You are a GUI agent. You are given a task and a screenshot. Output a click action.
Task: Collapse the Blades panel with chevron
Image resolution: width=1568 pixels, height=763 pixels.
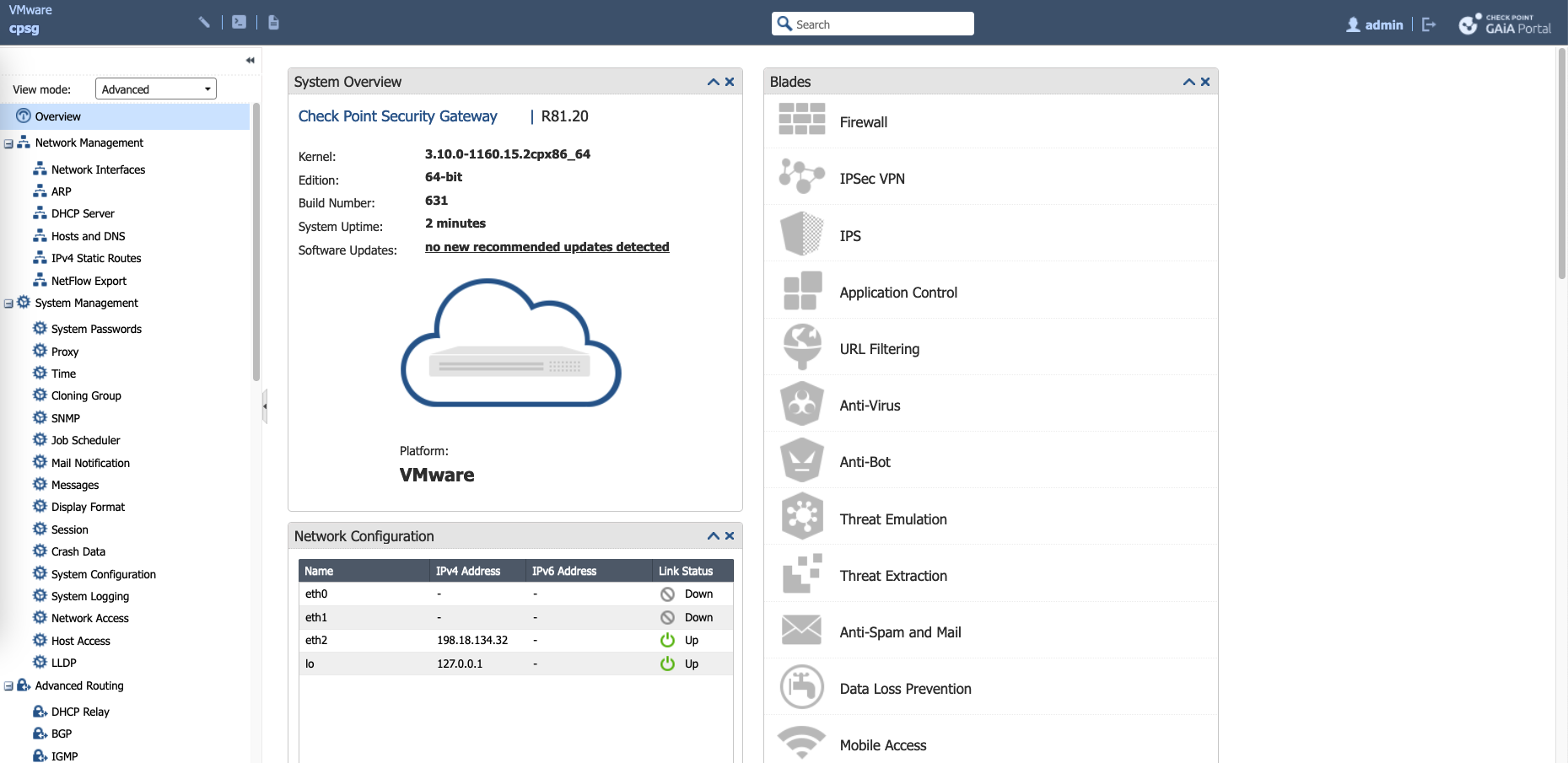tap(1188, 82)
